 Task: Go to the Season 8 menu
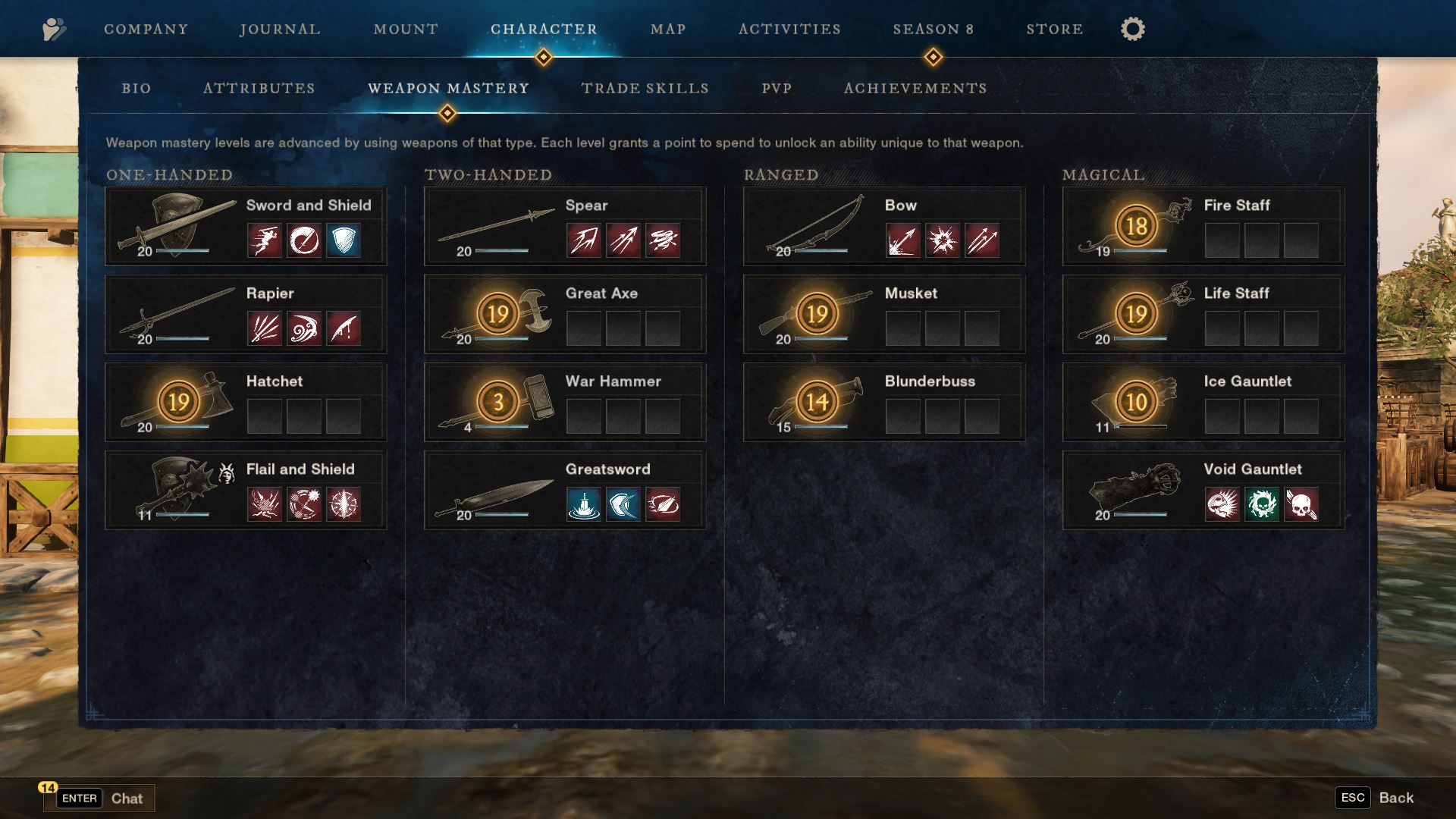click(x=934, y=29)
